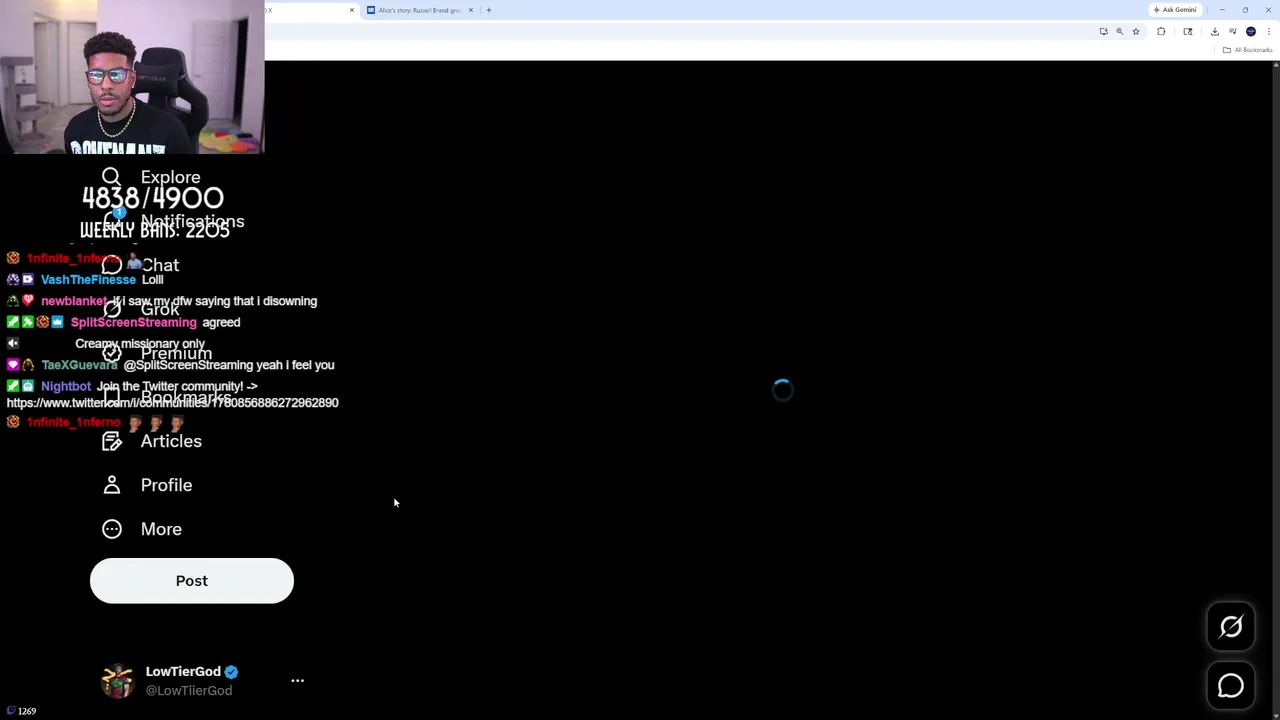1280x720 pixels.
Task: Open the browser extensions puzzle icon
Action: click(1161, 32)
